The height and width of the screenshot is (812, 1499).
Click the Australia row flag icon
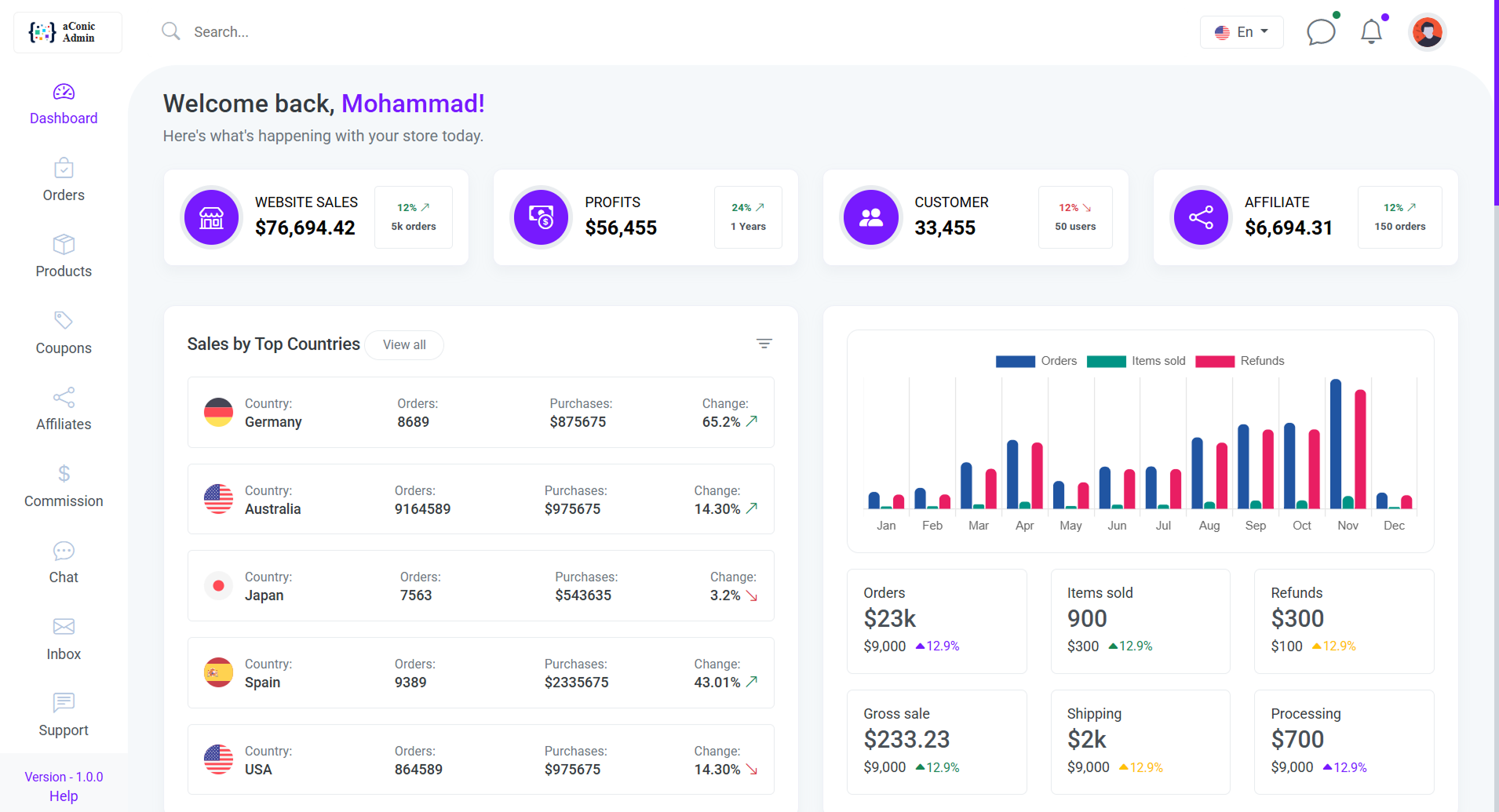tap(218, 499)
